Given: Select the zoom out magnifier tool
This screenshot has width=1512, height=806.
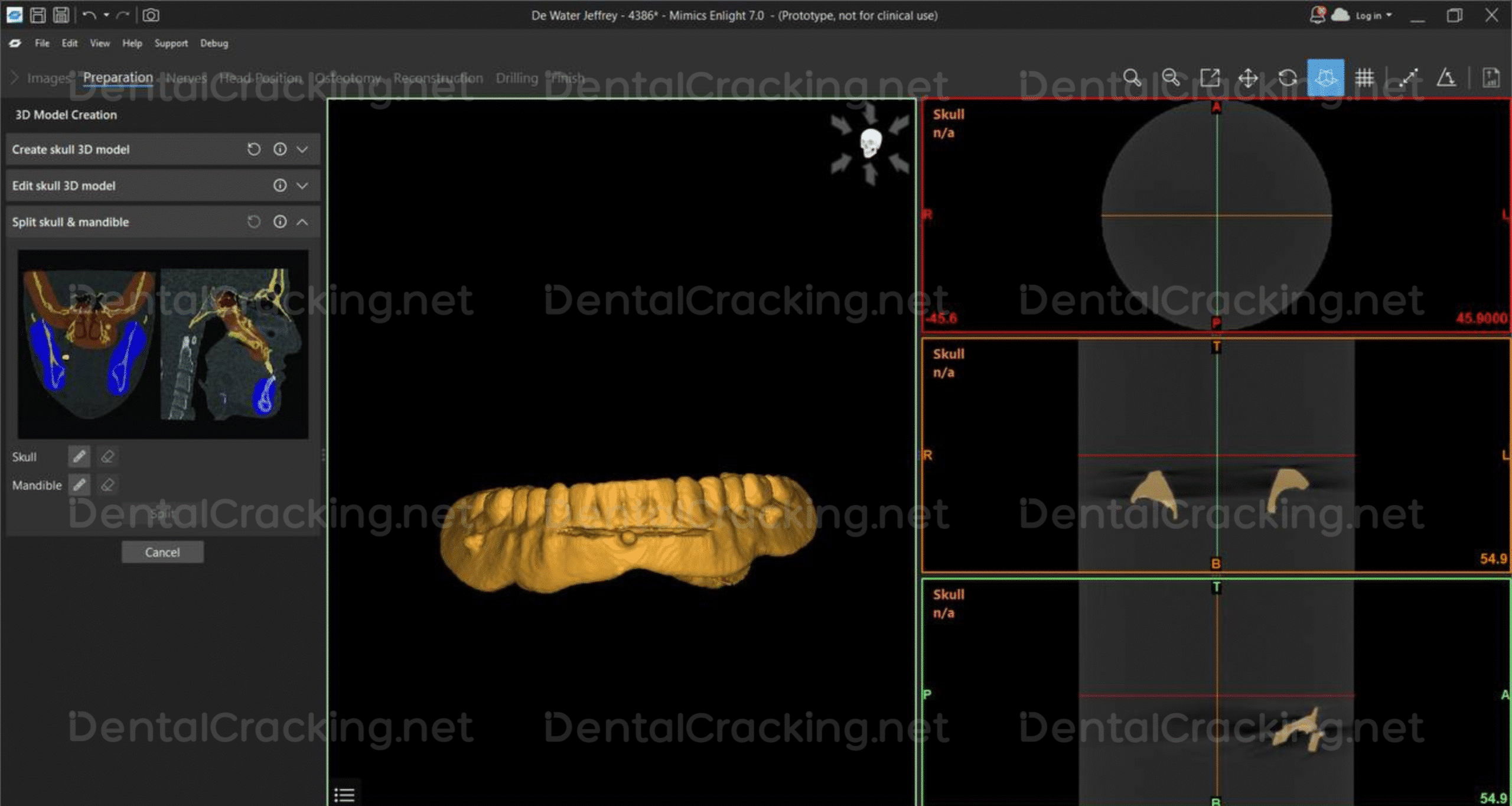Looking at the screenshot, I should [1170, 78].
